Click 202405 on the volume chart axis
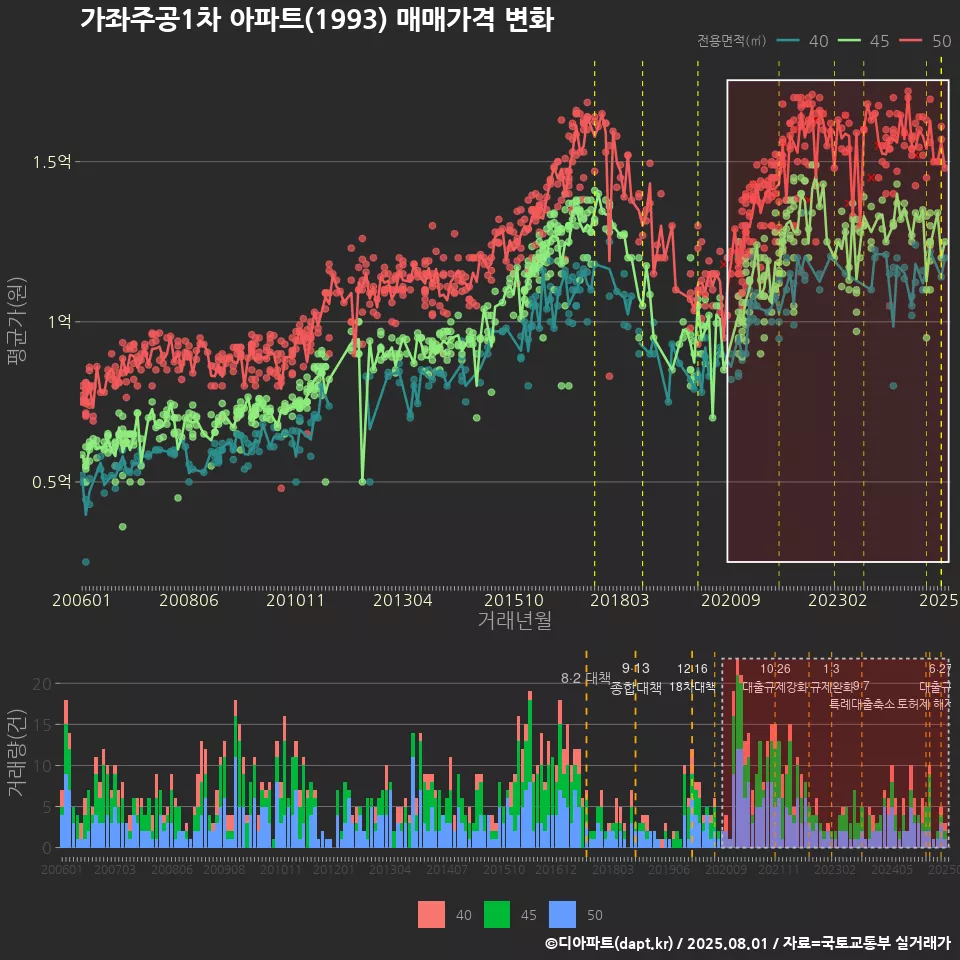This screenshot has width=960, height=960. 892,869
